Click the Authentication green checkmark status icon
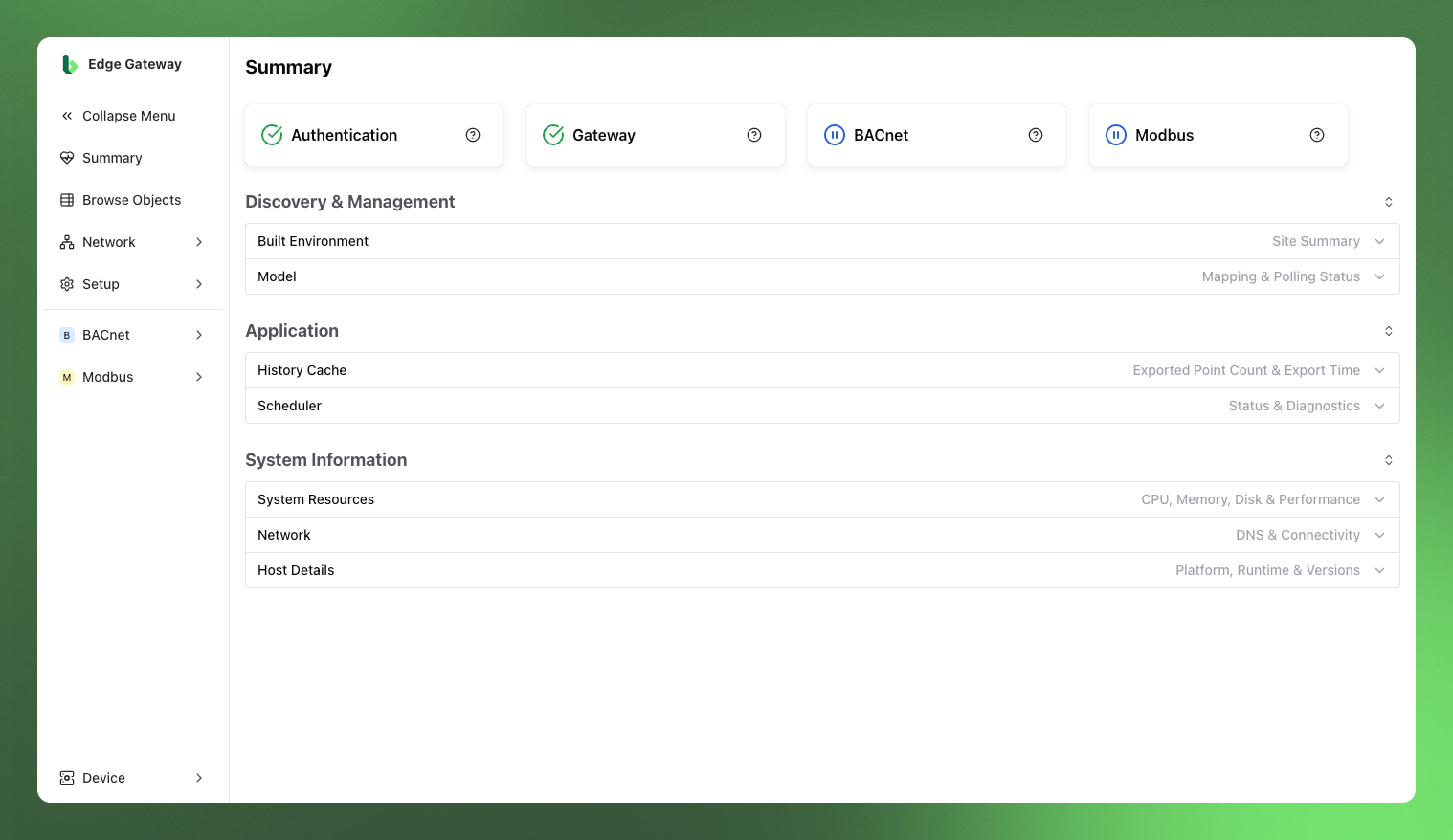Viewport: 1453px width, 840px height. coord(272,135)
